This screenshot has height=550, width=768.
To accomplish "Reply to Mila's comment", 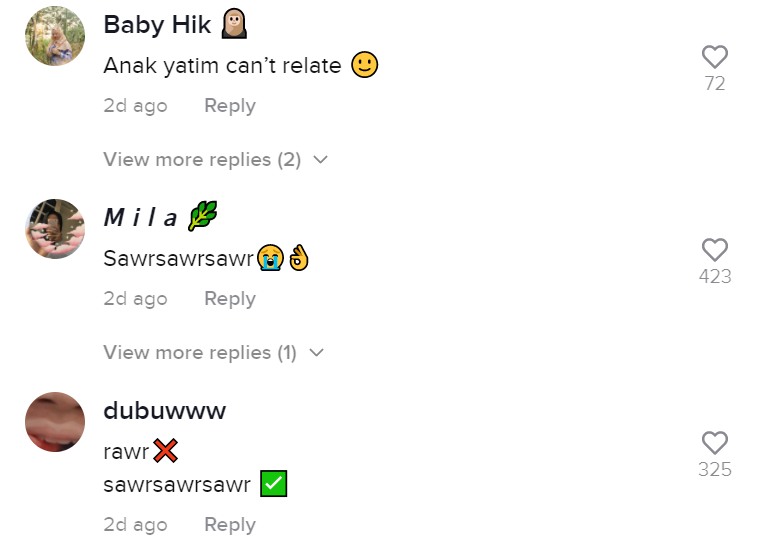I will click(230, 299).
